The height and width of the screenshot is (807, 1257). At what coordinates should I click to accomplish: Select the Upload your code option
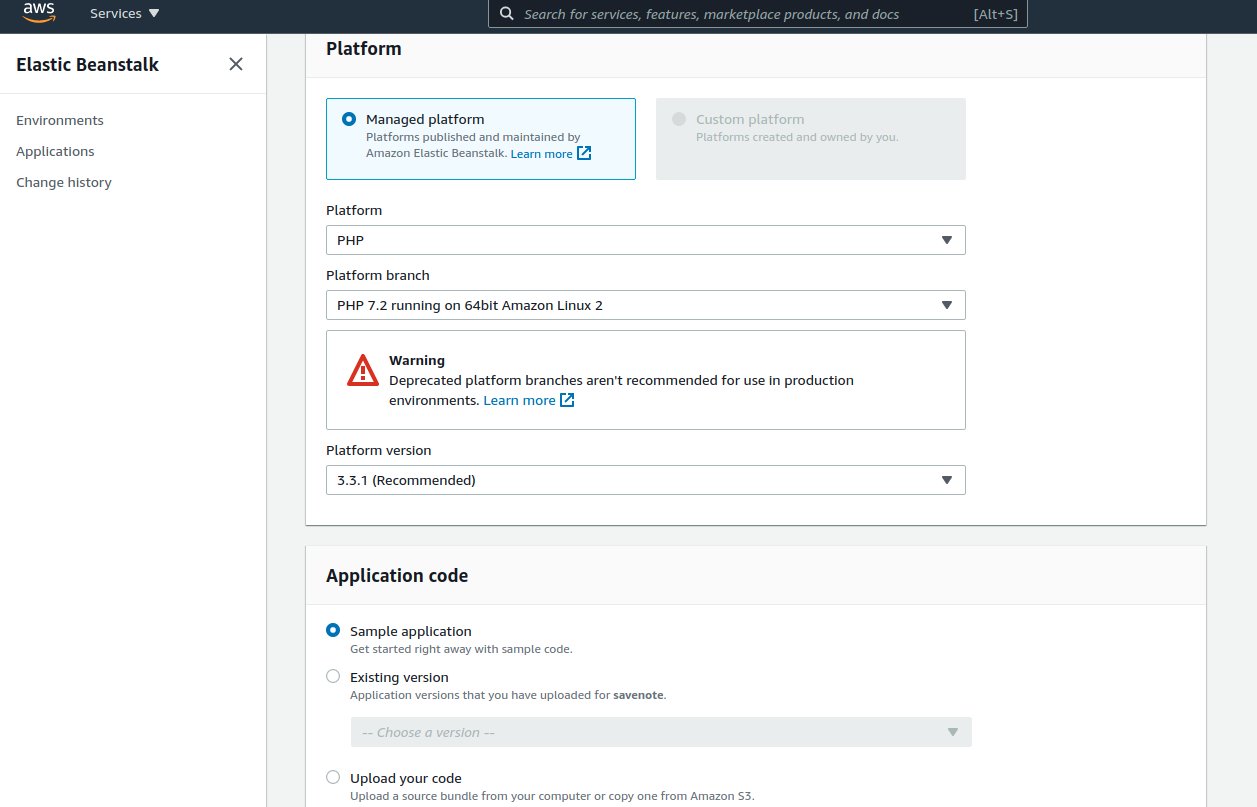click(333, 778)
